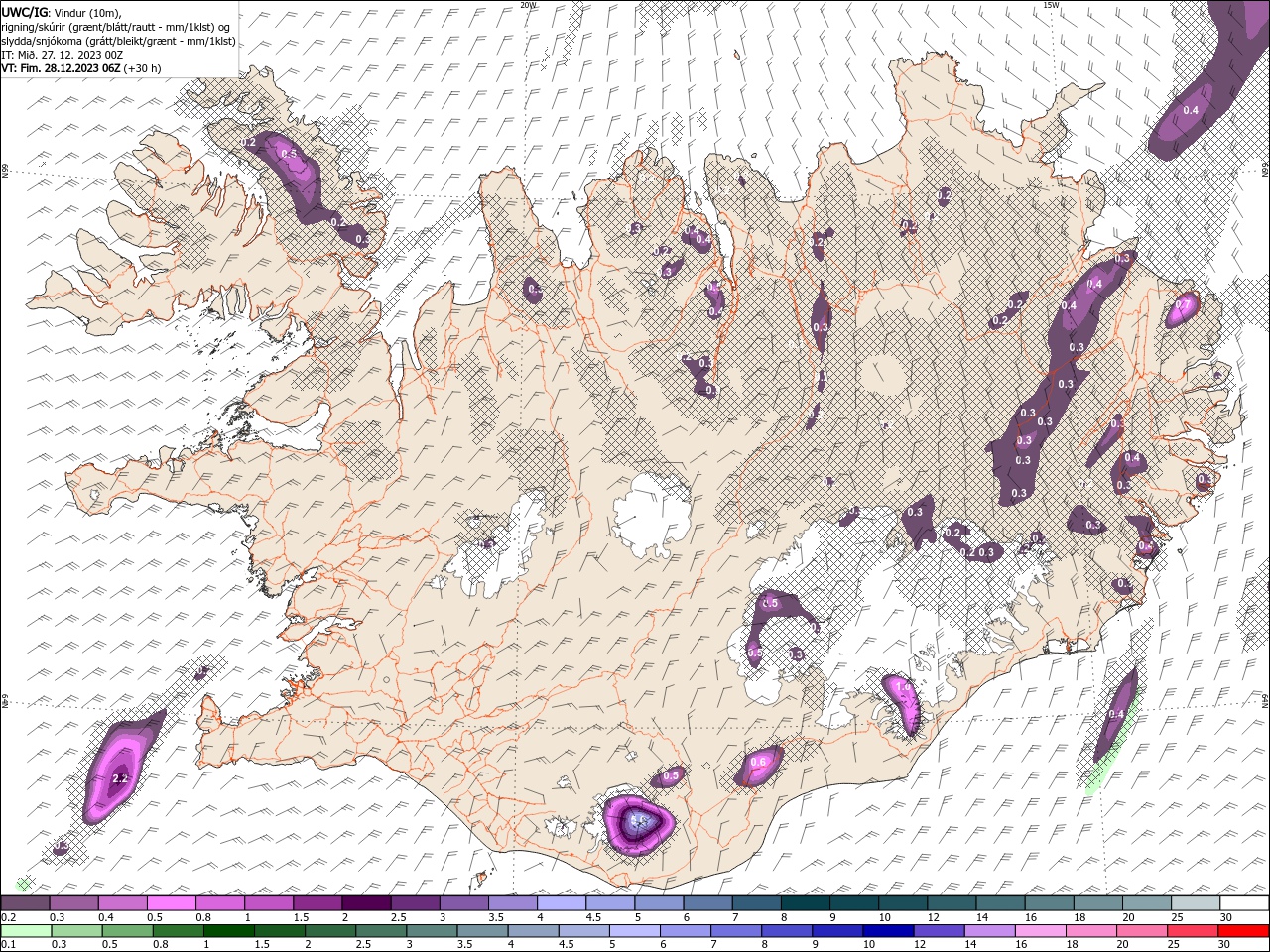Select the upper legend swatch labeled 4.5
The width and height of the screenshot is (1270, 952).
point(610,902)
